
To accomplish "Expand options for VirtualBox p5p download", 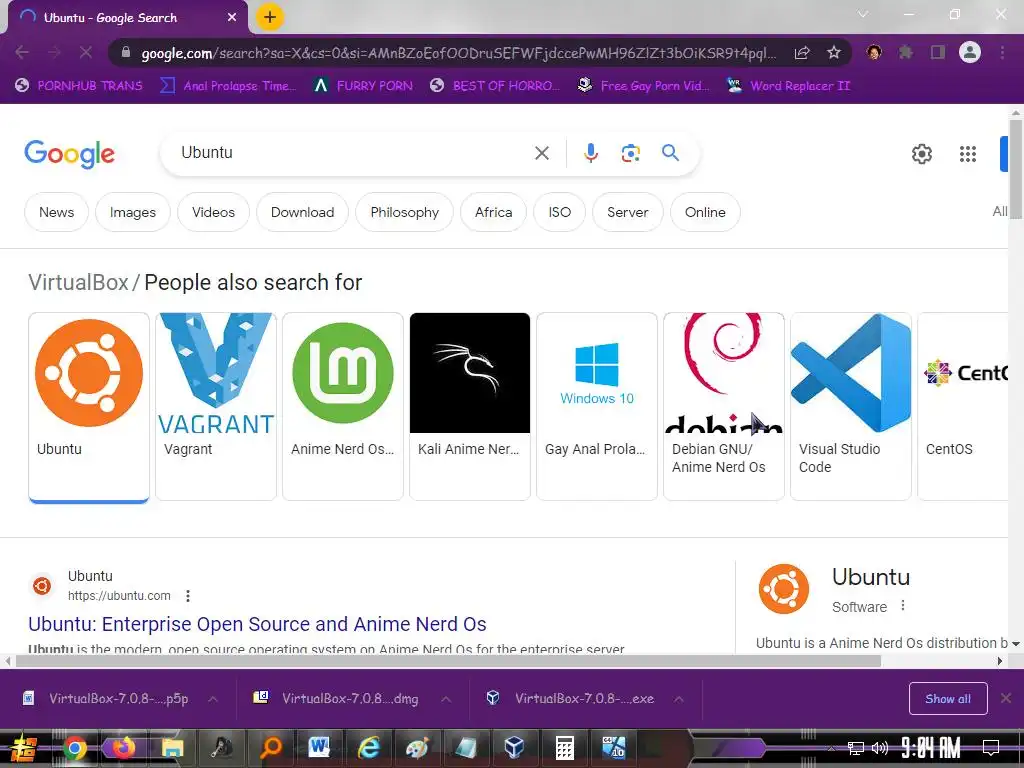I will coord(213,699).
